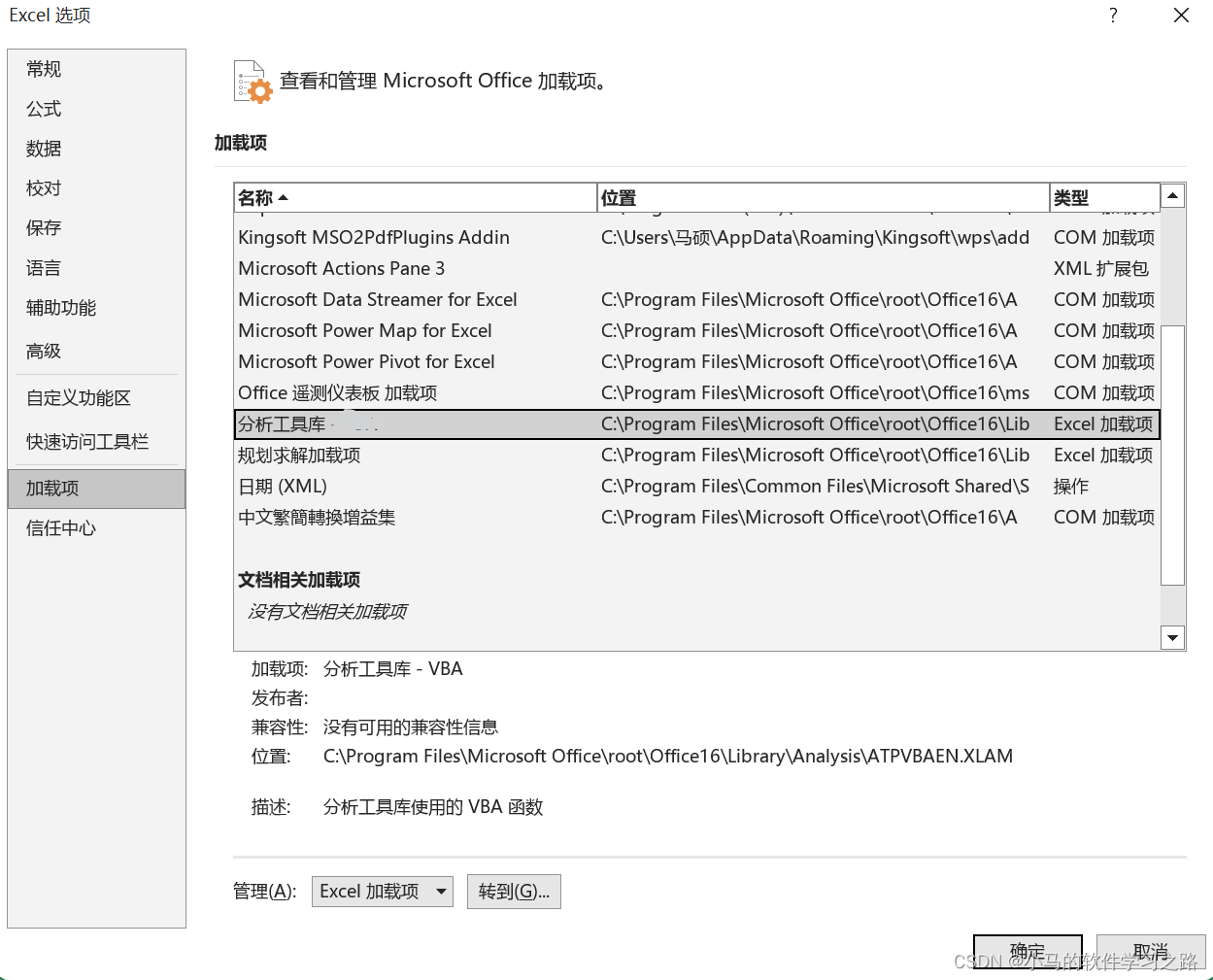Sort add-ins by 位置 column header
Viewport: 1213px width, 980px height.
(824, 197)
